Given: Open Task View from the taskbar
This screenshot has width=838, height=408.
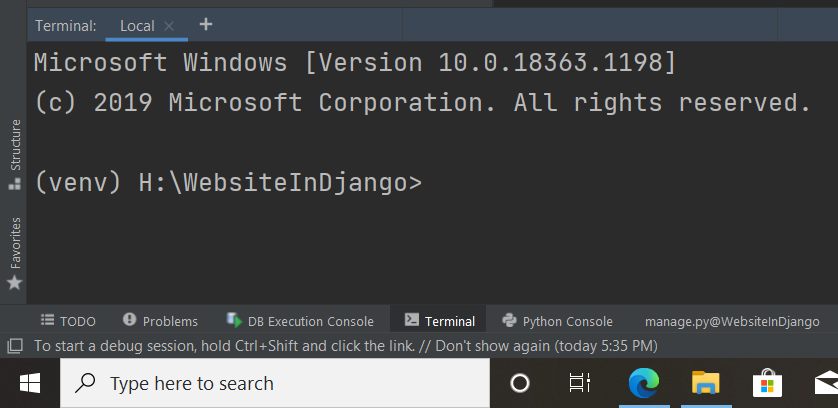Looking at the screenshot, I should 580,383.
